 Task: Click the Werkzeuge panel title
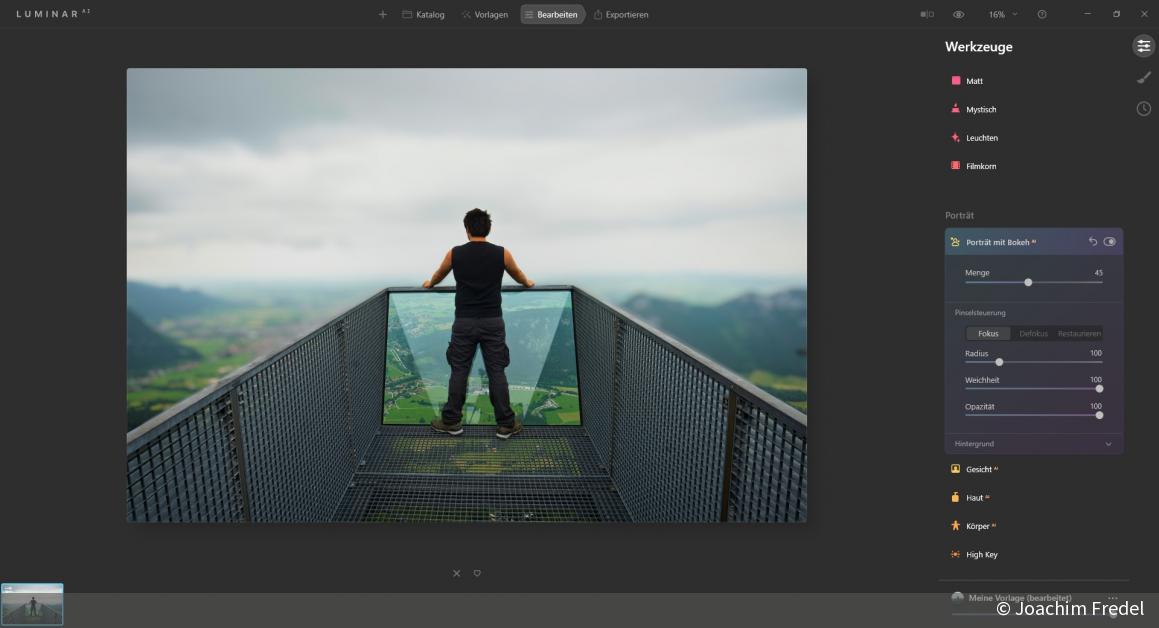pyautogui.click(x=979, y=47)
